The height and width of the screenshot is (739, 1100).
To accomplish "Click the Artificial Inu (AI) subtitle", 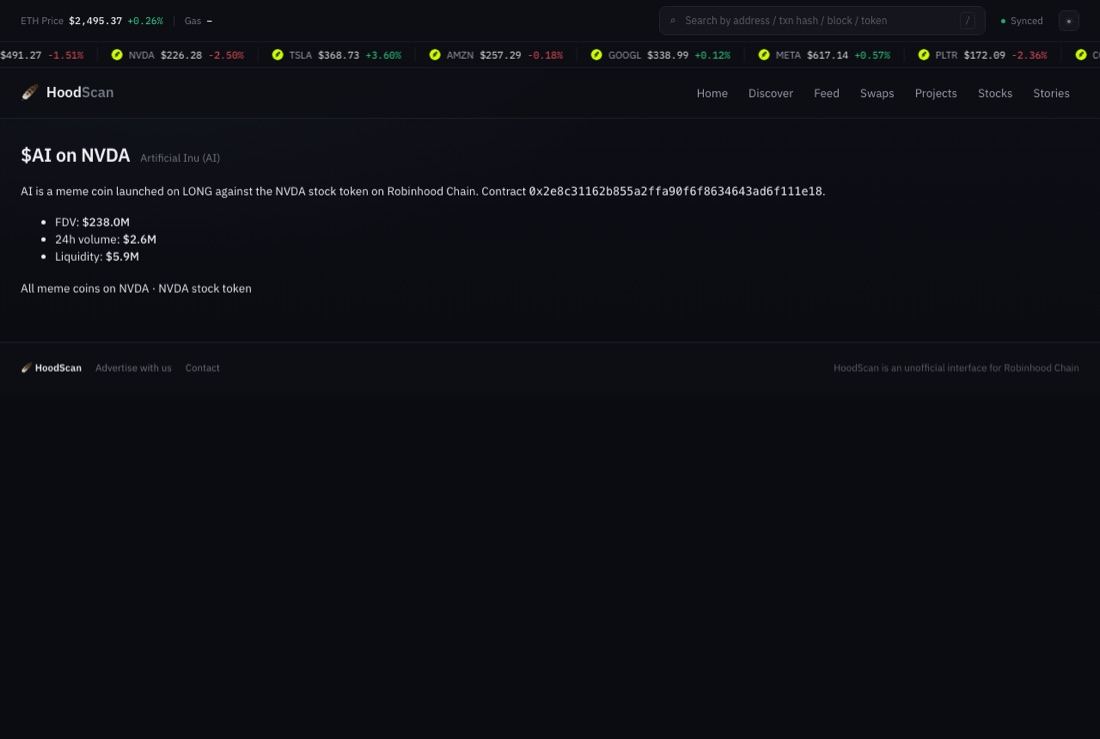I will coord(180,159).
